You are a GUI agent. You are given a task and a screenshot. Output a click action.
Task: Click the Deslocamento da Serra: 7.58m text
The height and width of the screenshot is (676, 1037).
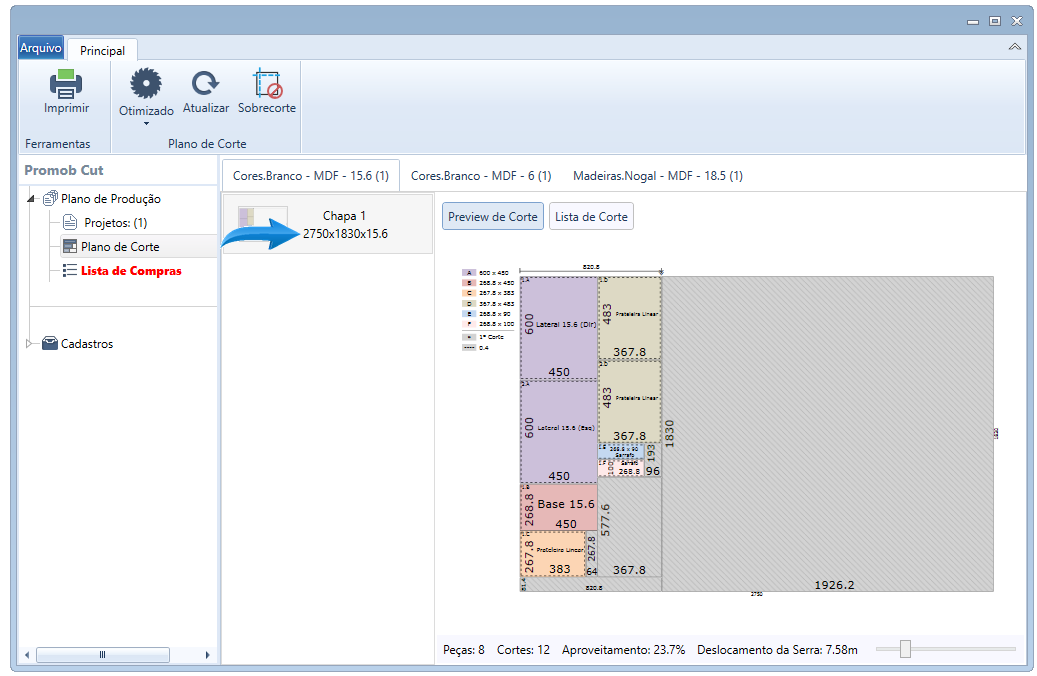pyautogui.click(x=777, y=650)
